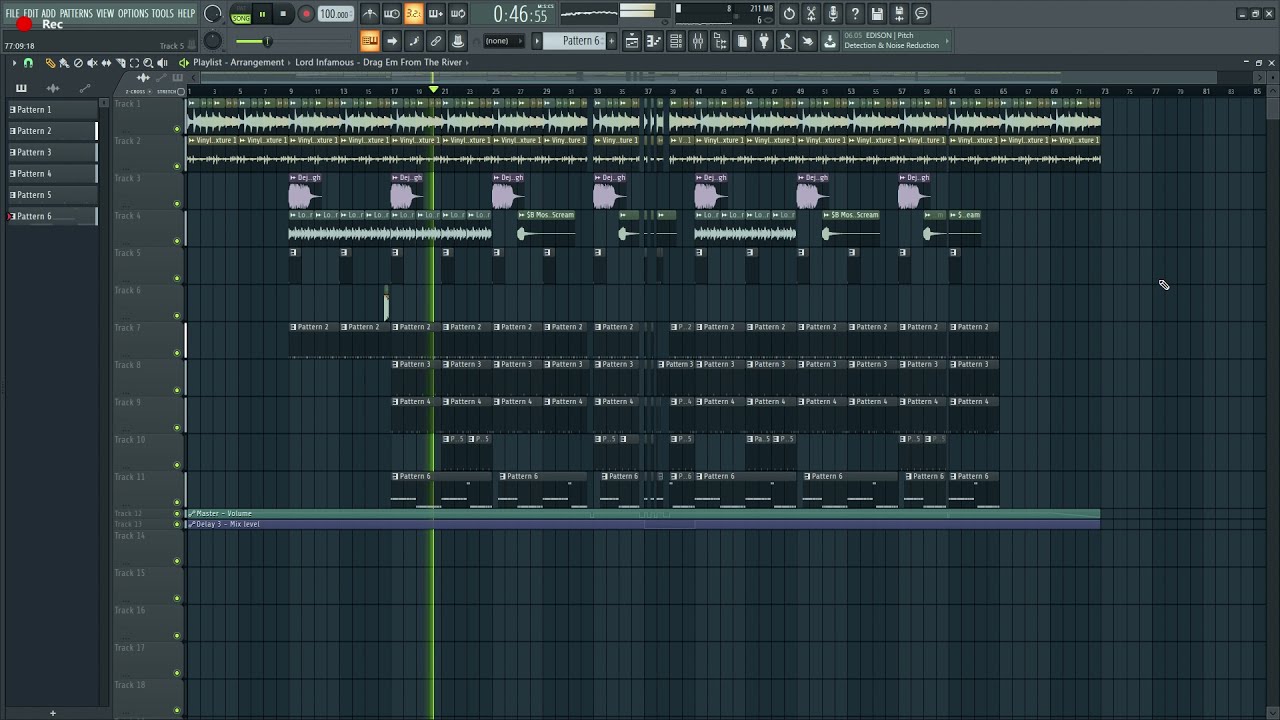This screenshot has height=720, width=1280.
Task: Select the mute tool in playlist
Action: (92, 63)
